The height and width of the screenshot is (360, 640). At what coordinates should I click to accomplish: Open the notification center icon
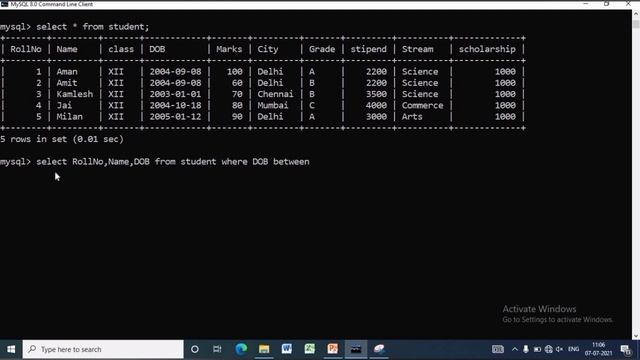pyautogui.click(x=626, y=349)
